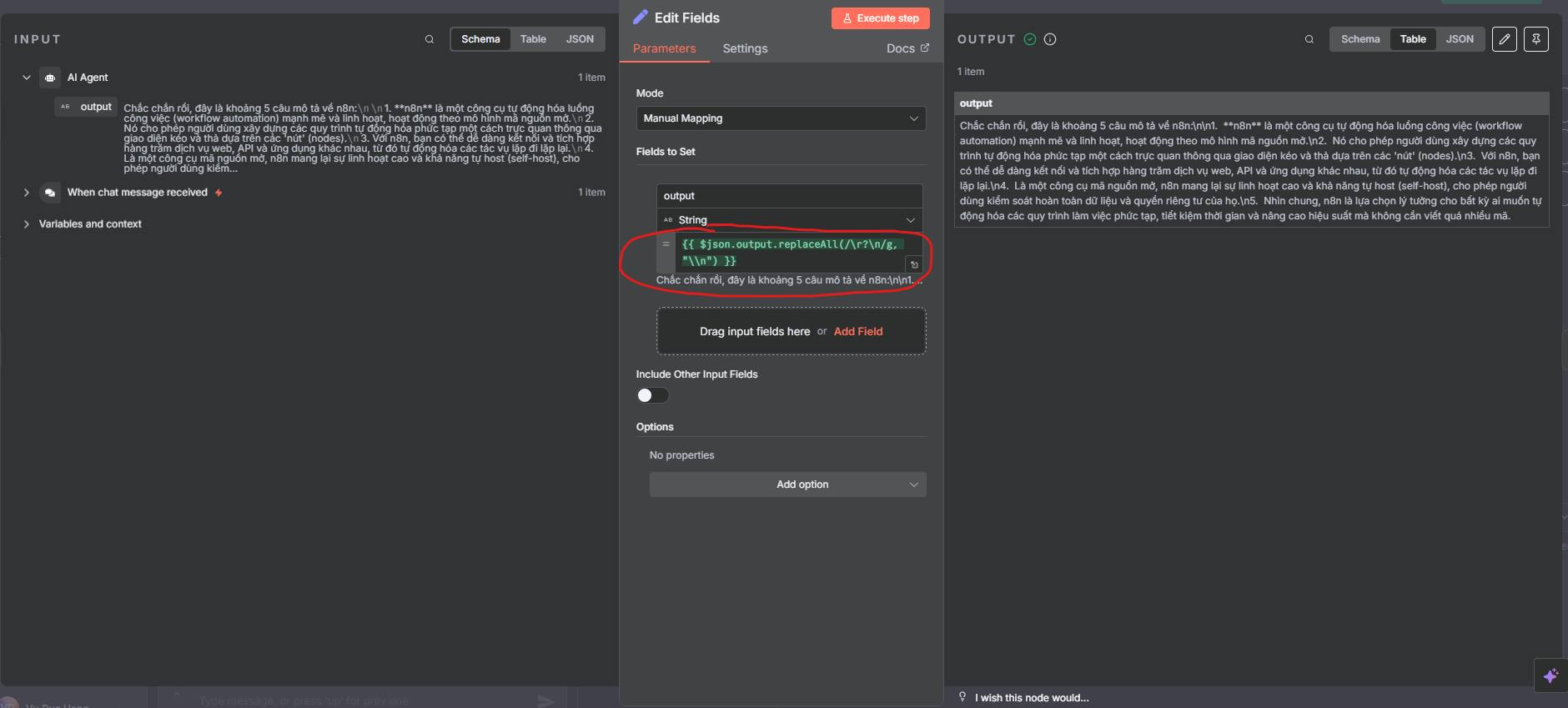Click the info icon beside OUTPUT
1568x708 pixels.
tap(1050, 39)
